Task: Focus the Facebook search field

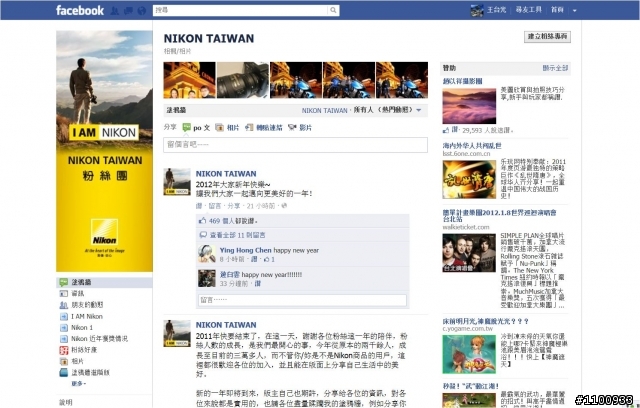Action: (240, 10)
